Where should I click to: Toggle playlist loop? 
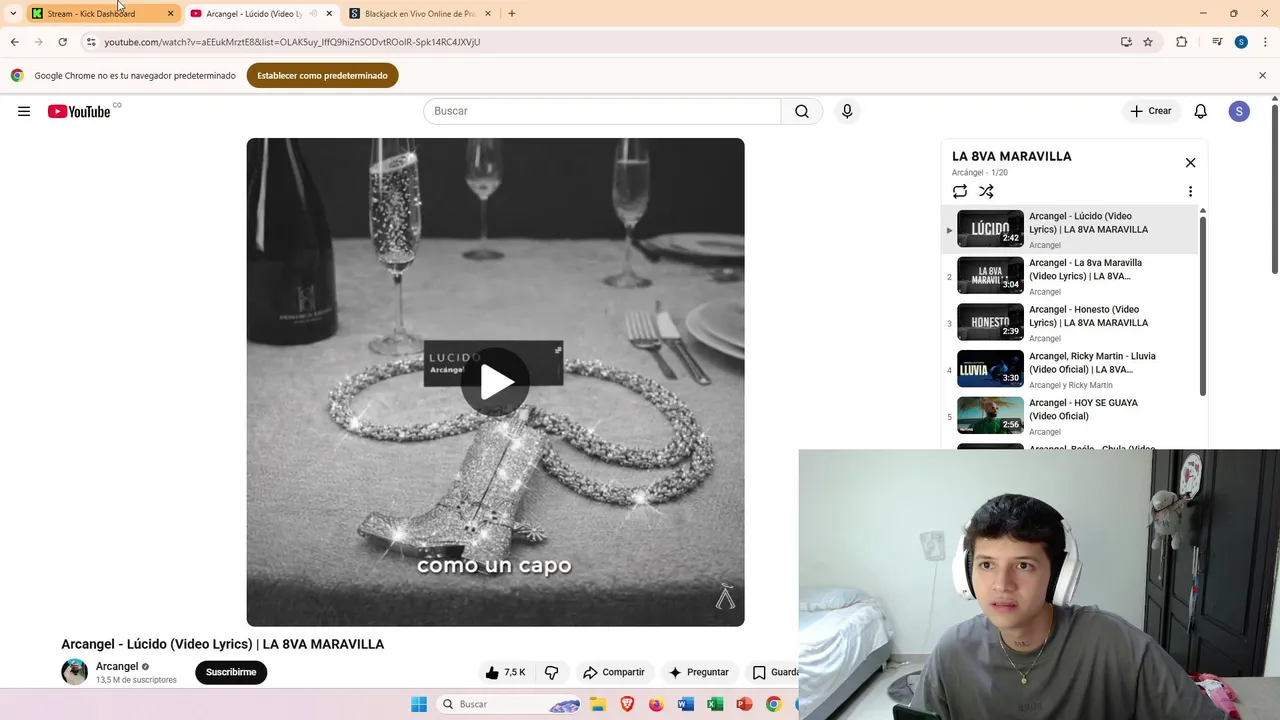click(x=960, y=191)
